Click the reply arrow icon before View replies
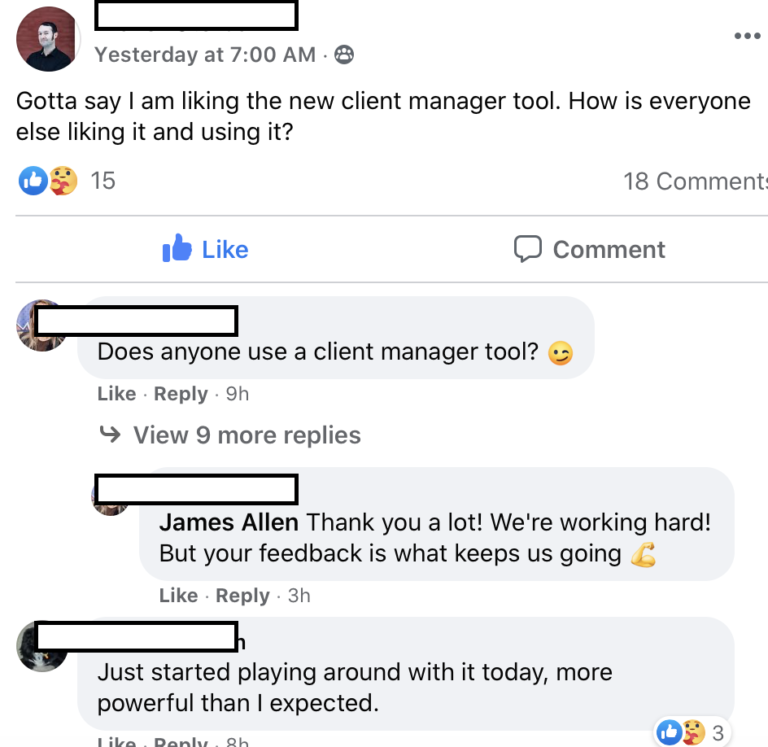 coord(110,434)
